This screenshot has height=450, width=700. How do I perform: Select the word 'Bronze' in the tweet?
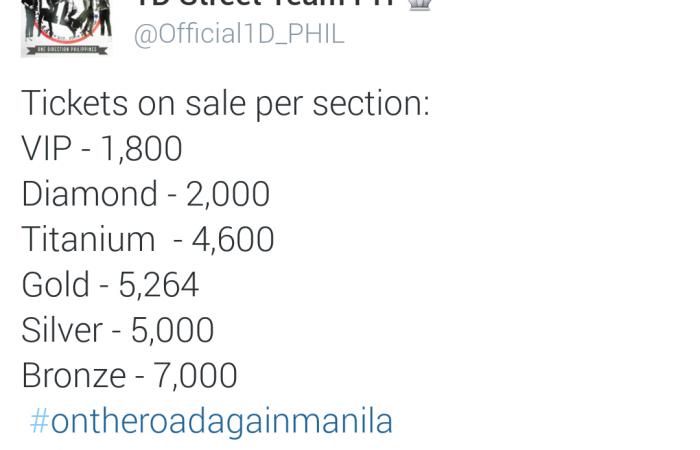pyautogui.click(x=74, y=375)
